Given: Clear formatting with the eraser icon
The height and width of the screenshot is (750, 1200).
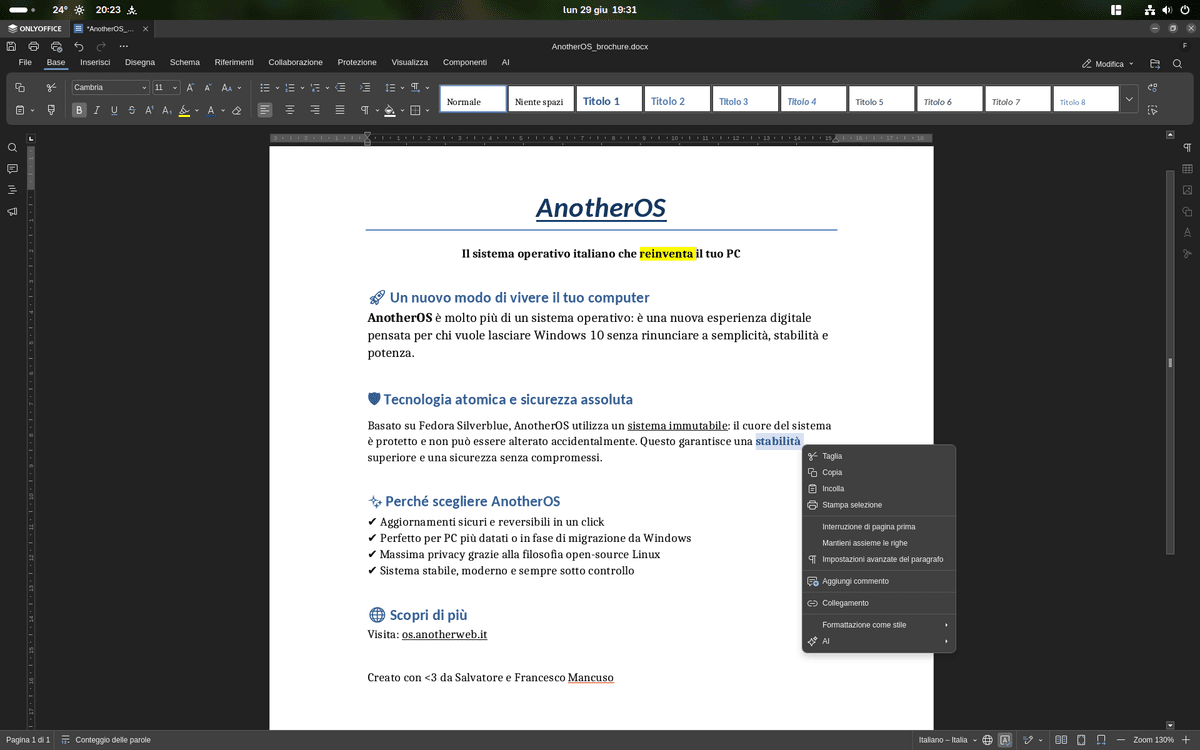Looking at the screenshot, I should tap(237, 110).
